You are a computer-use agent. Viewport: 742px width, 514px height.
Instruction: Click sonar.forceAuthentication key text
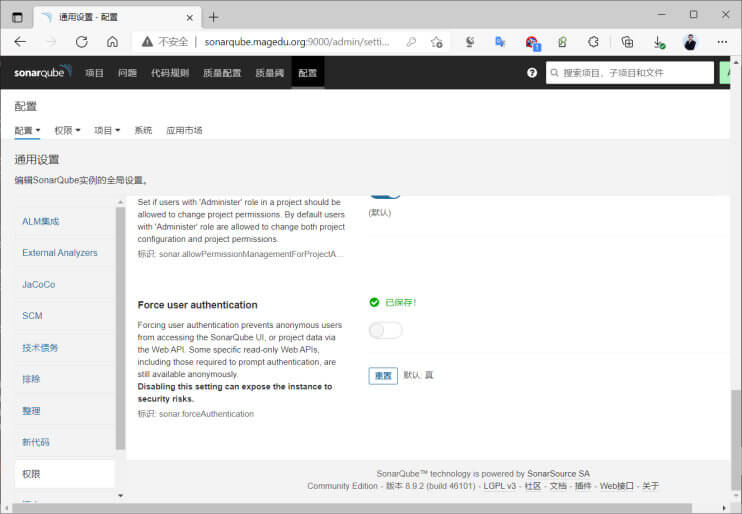[x=206, y=414]
